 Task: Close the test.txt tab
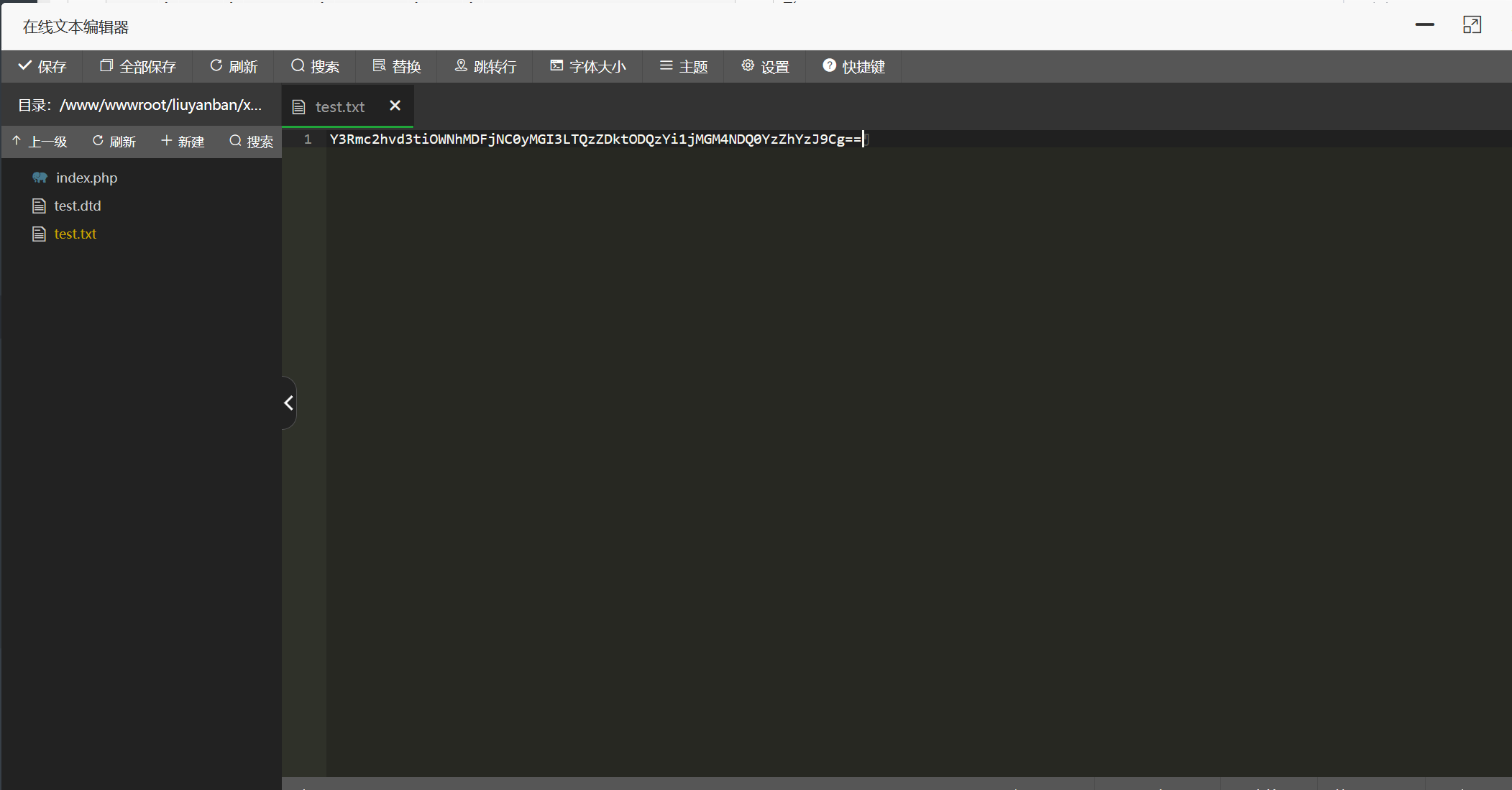click(395, 106)
